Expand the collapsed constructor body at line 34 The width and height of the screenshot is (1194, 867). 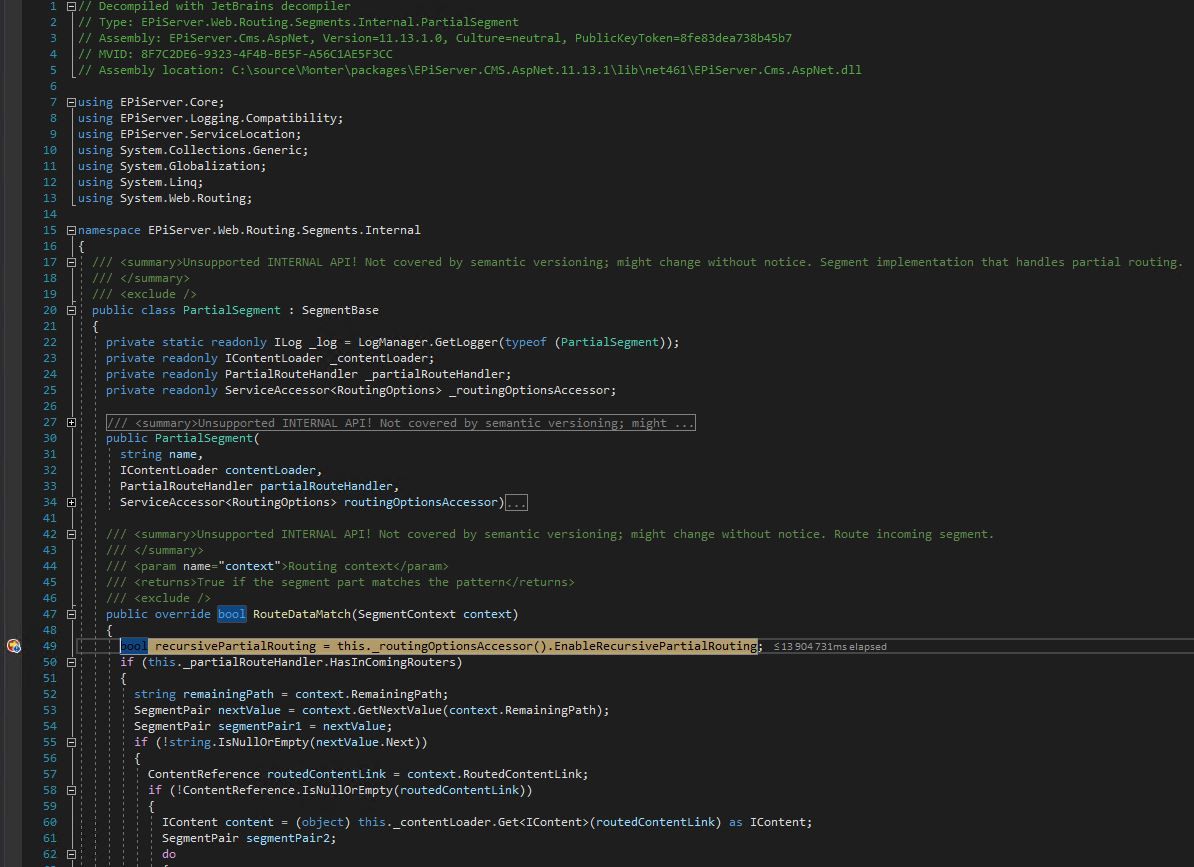(x=72, y=502)
